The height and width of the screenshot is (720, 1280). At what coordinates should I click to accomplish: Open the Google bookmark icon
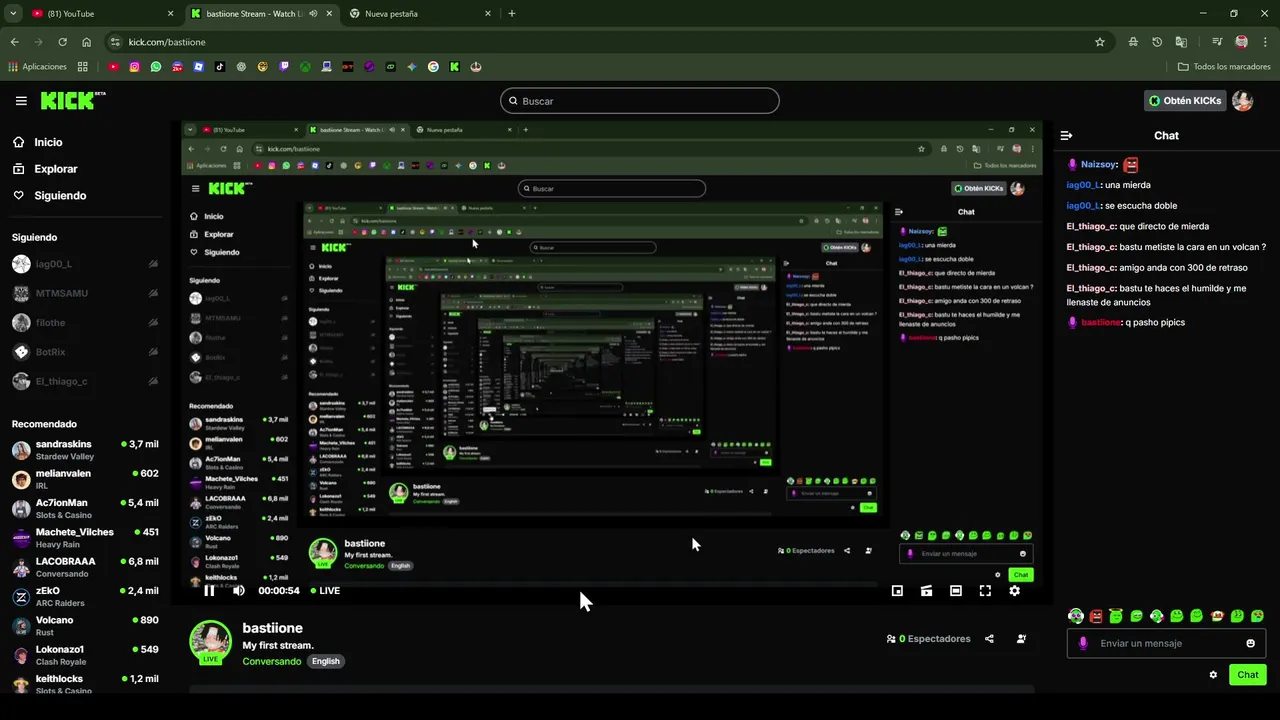click(433, 67)
